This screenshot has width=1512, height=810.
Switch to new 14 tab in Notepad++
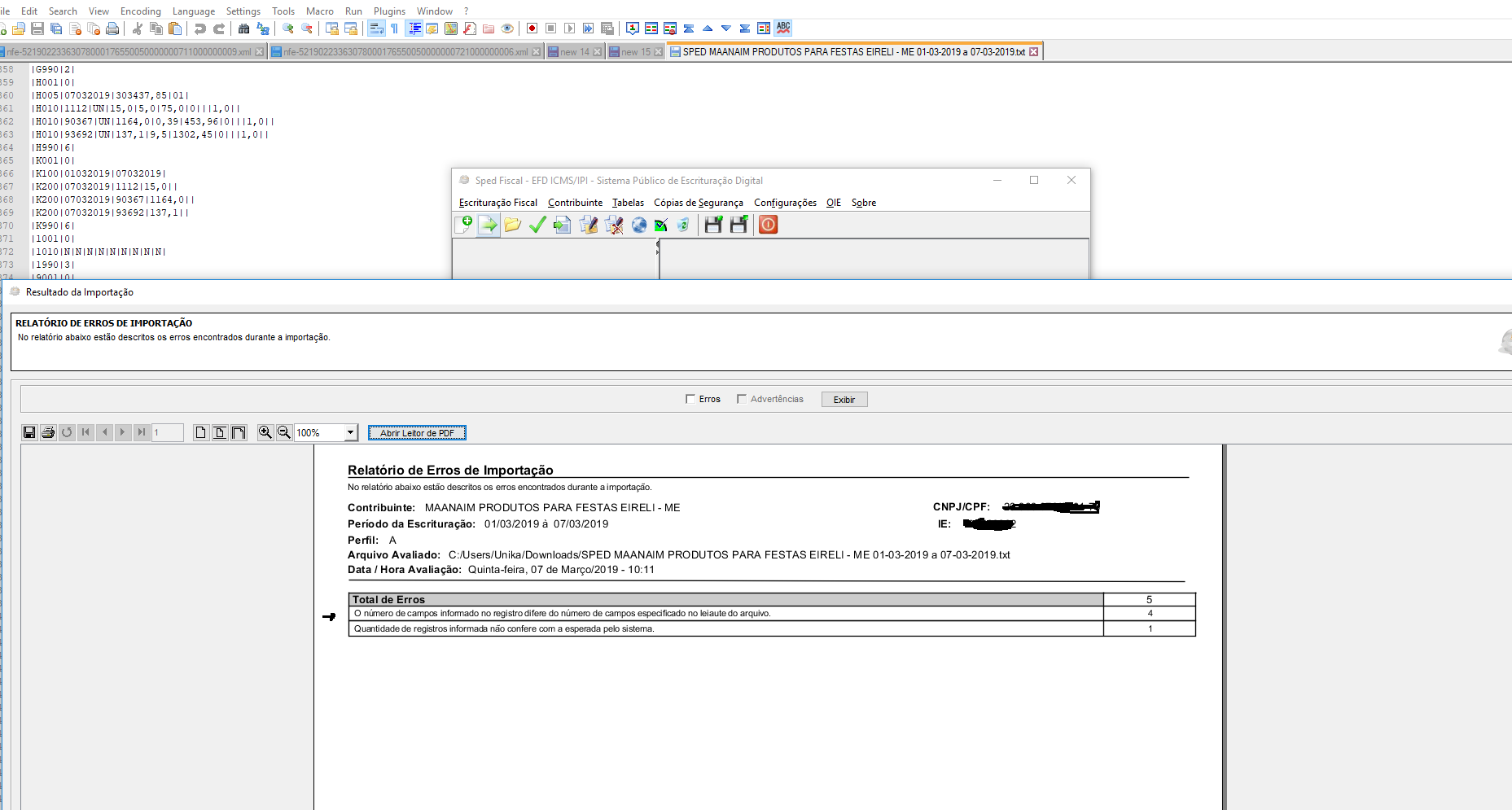coord(575,51)
